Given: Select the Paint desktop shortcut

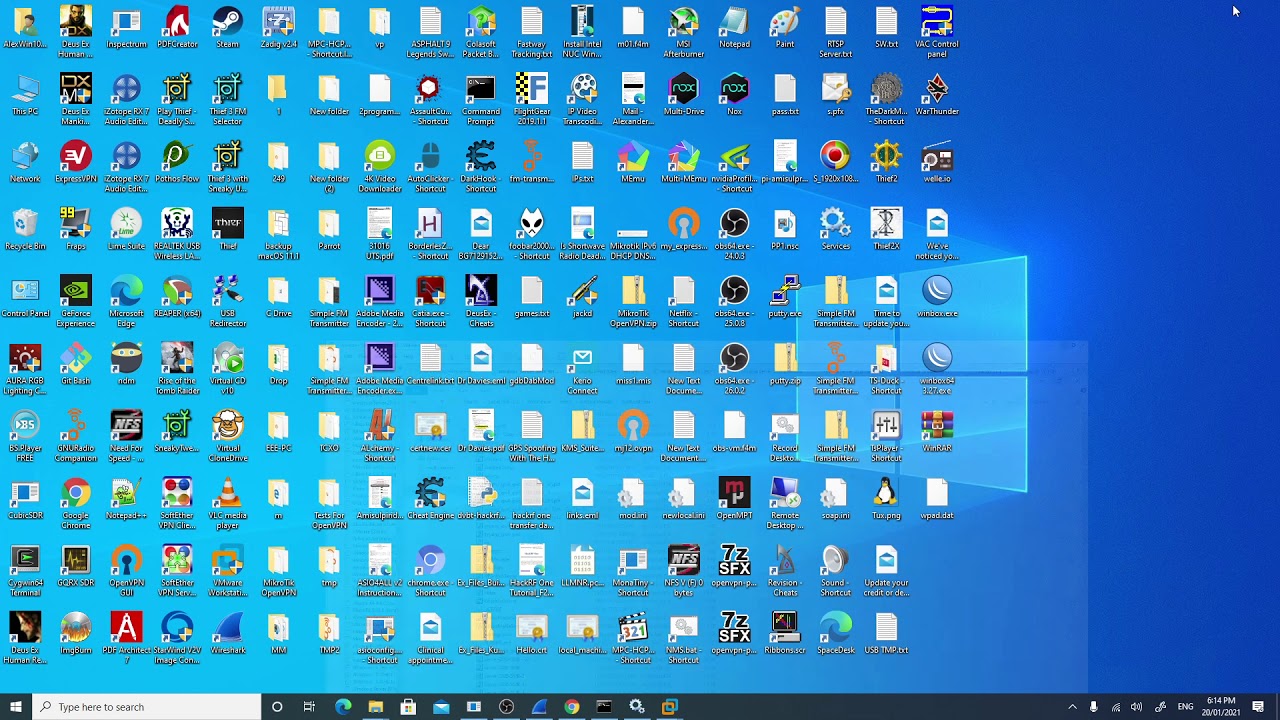Looking at the screenshot, I should click(x=785, y=28).
